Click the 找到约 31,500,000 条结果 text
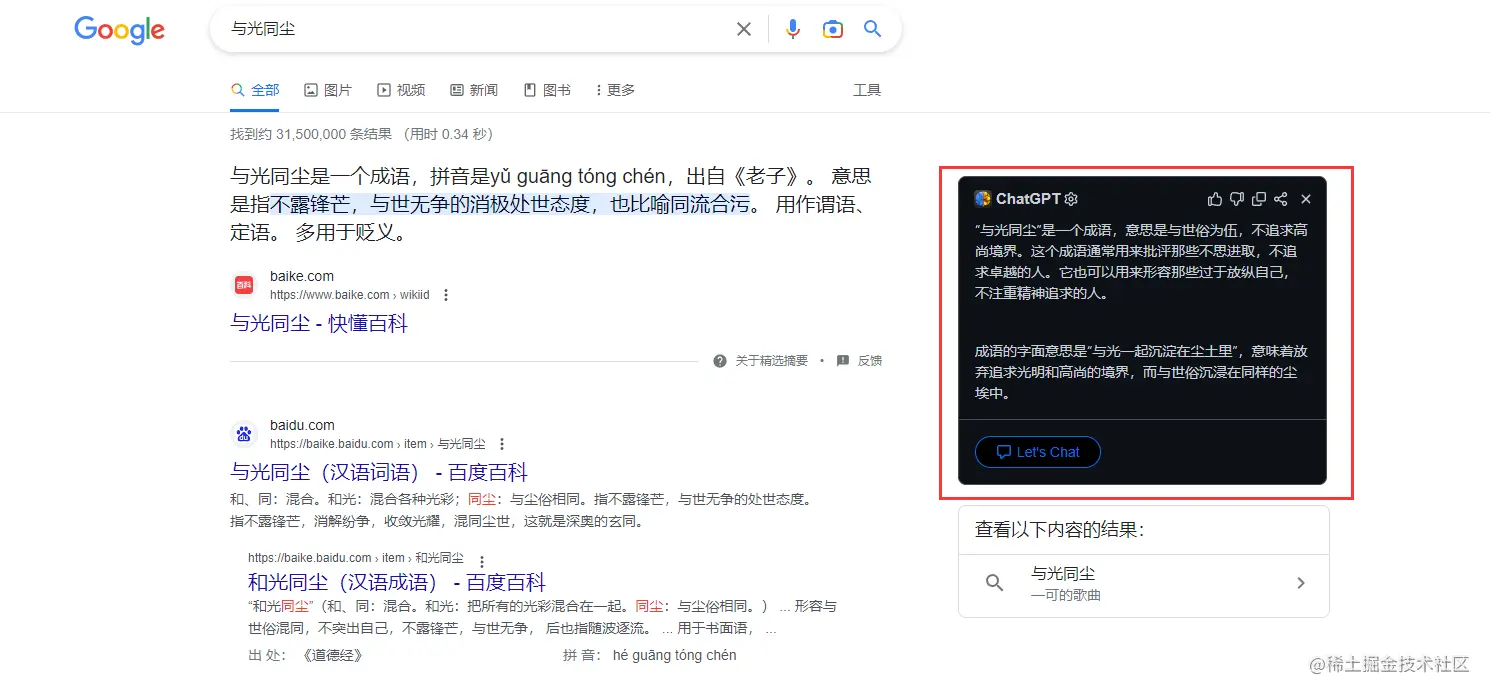 (311, 134)
